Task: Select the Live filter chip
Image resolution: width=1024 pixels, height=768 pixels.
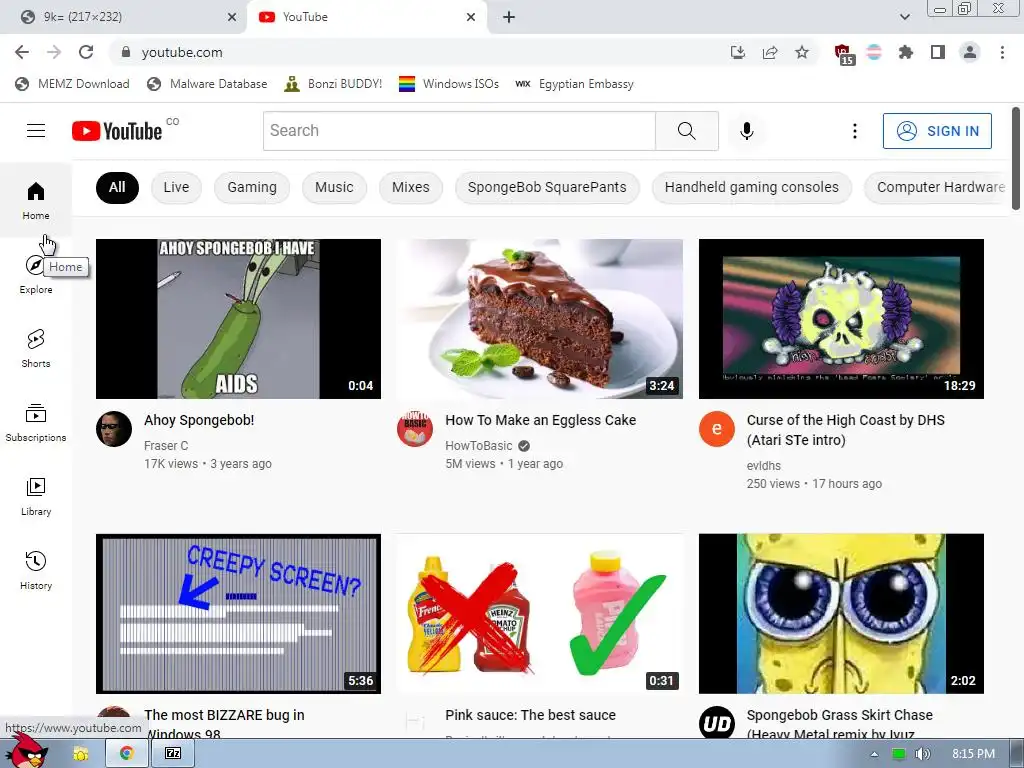Action: pyautogui.click(x=176, y=187)
